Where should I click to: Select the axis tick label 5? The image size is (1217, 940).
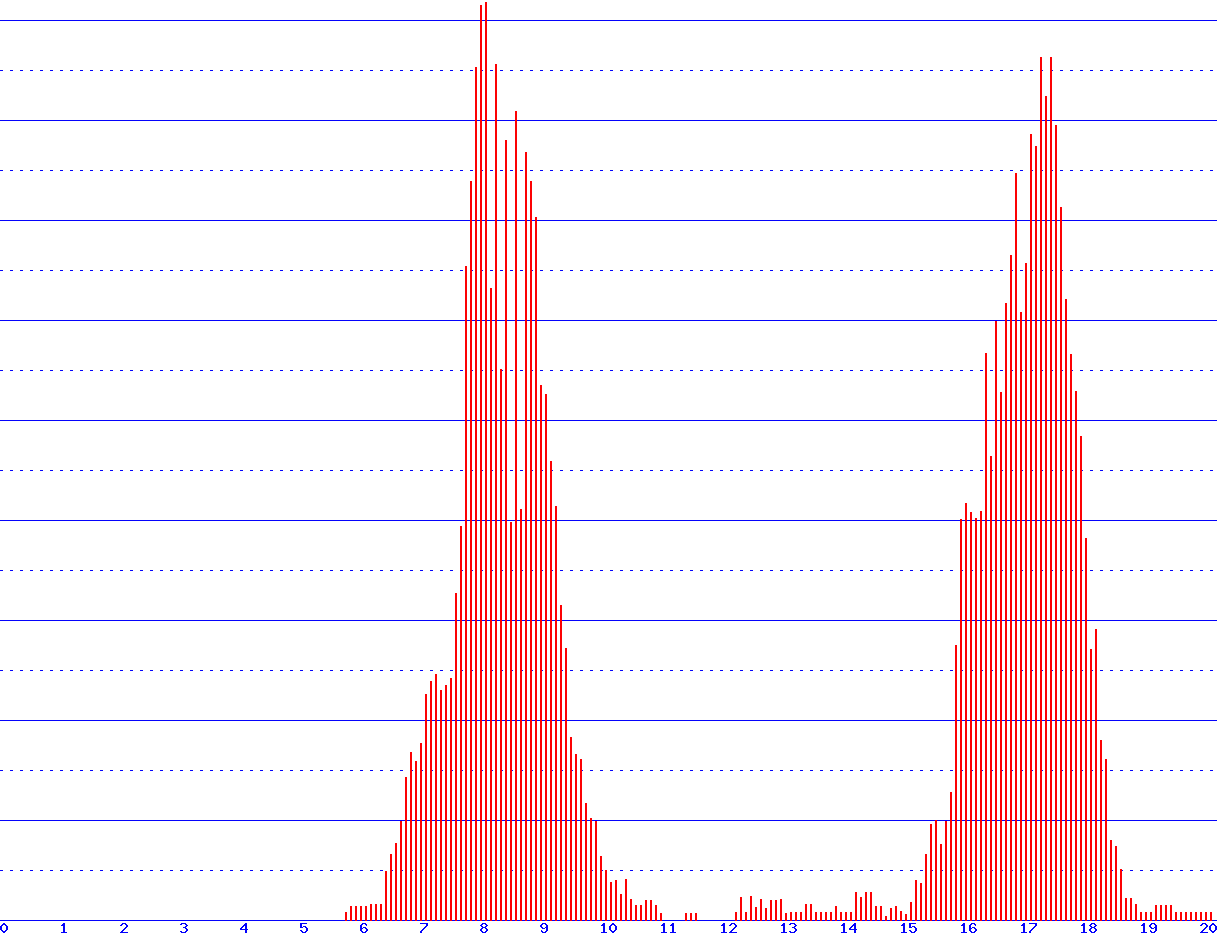coord(304,929)
